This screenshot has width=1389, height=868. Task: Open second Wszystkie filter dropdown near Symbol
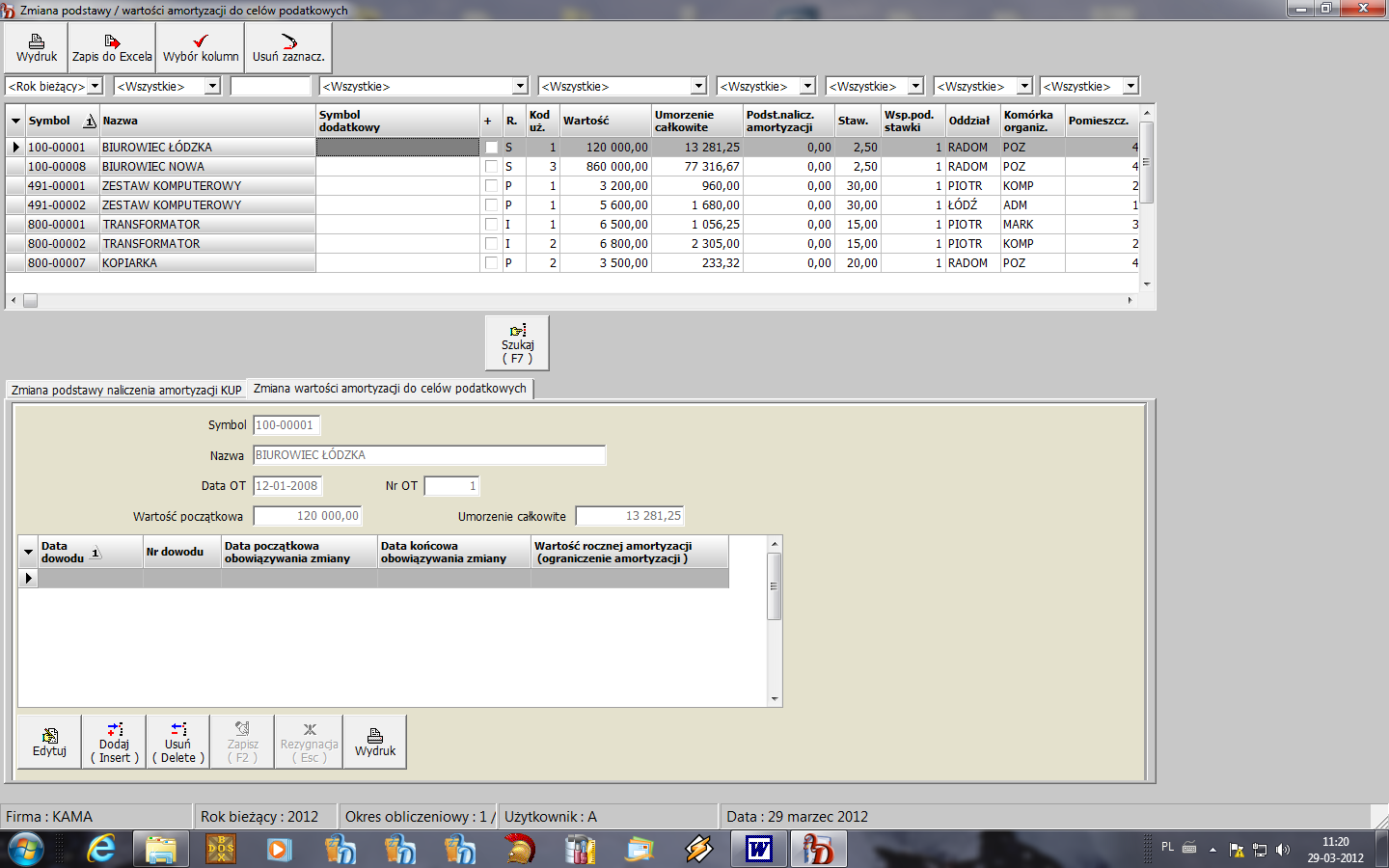click(213, 87)
